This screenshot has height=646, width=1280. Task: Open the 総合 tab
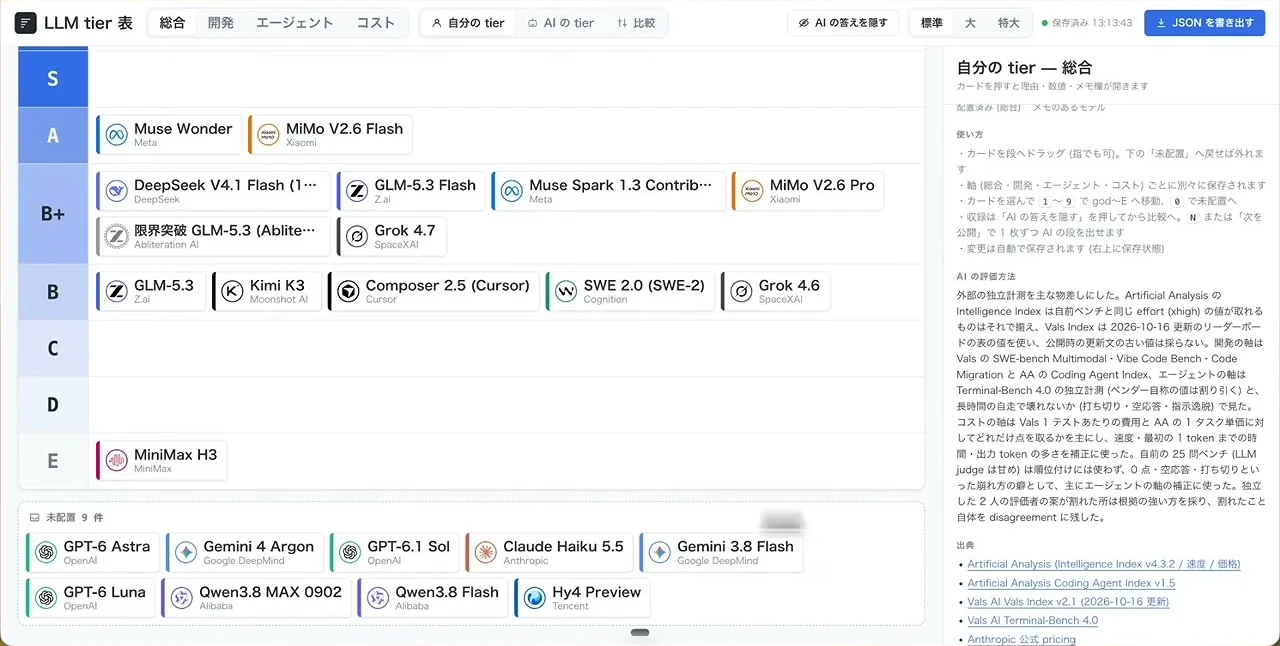click(172, 23)
